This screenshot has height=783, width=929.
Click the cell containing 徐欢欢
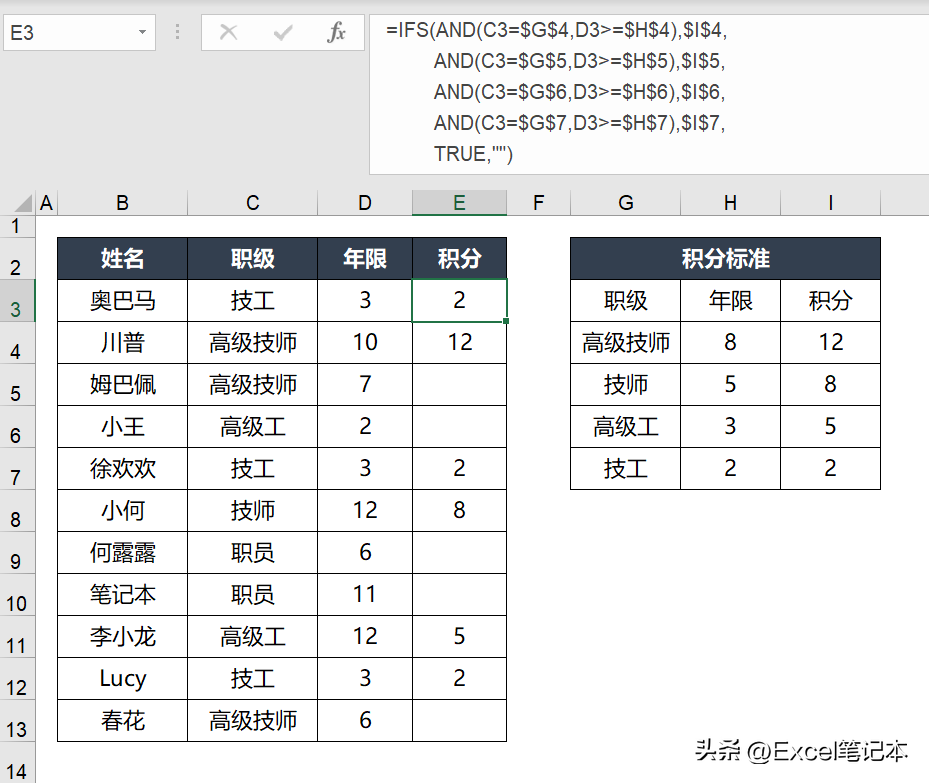[x=122, y=468]
